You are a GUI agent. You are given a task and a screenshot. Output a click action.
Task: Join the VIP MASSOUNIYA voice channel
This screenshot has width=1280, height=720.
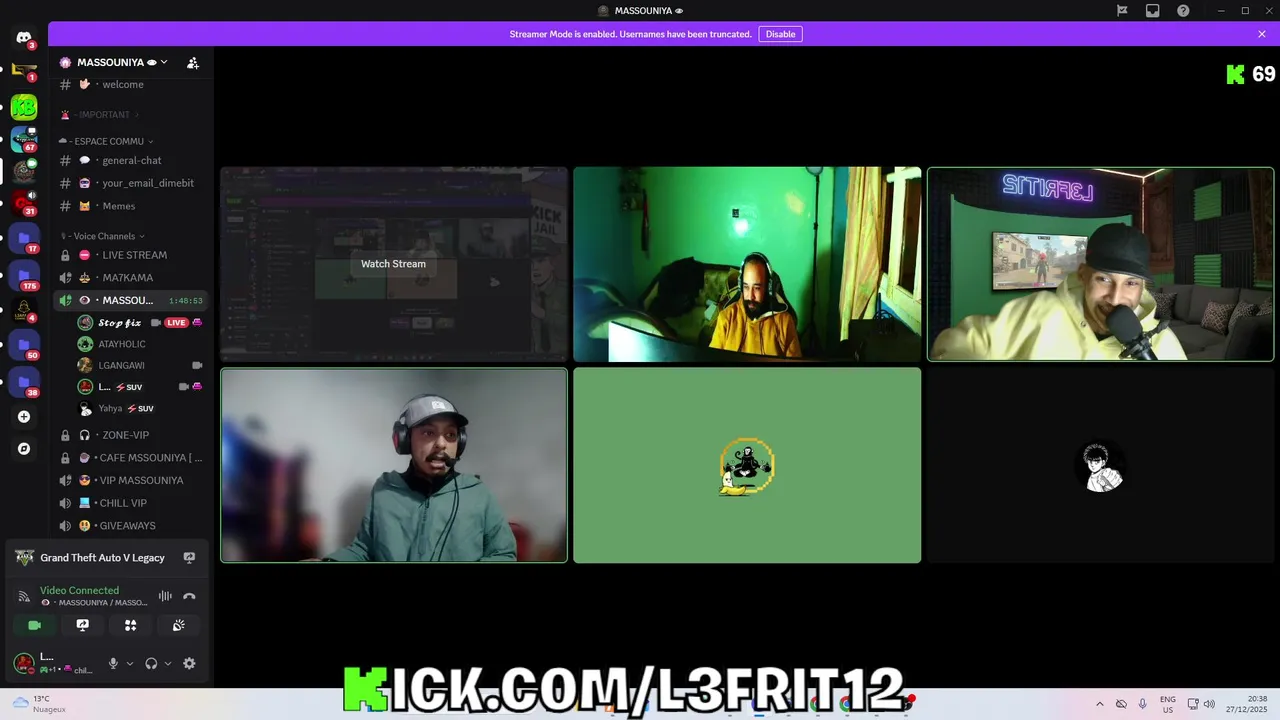click(130, 480)
